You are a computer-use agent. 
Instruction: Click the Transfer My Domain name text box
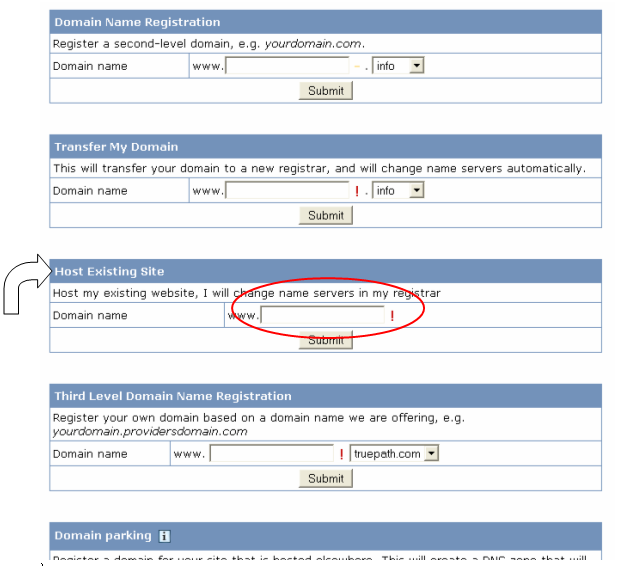[x=287, y=190]
